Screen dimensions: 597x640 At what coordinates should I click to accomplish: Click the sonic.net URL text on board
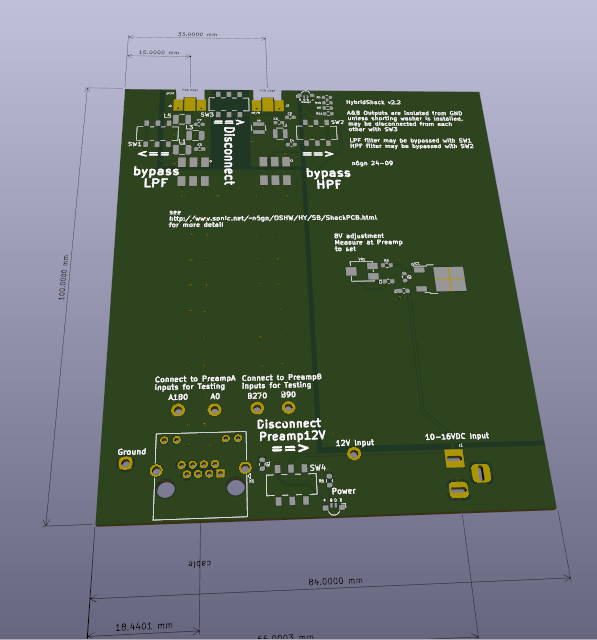pos(273,218)
